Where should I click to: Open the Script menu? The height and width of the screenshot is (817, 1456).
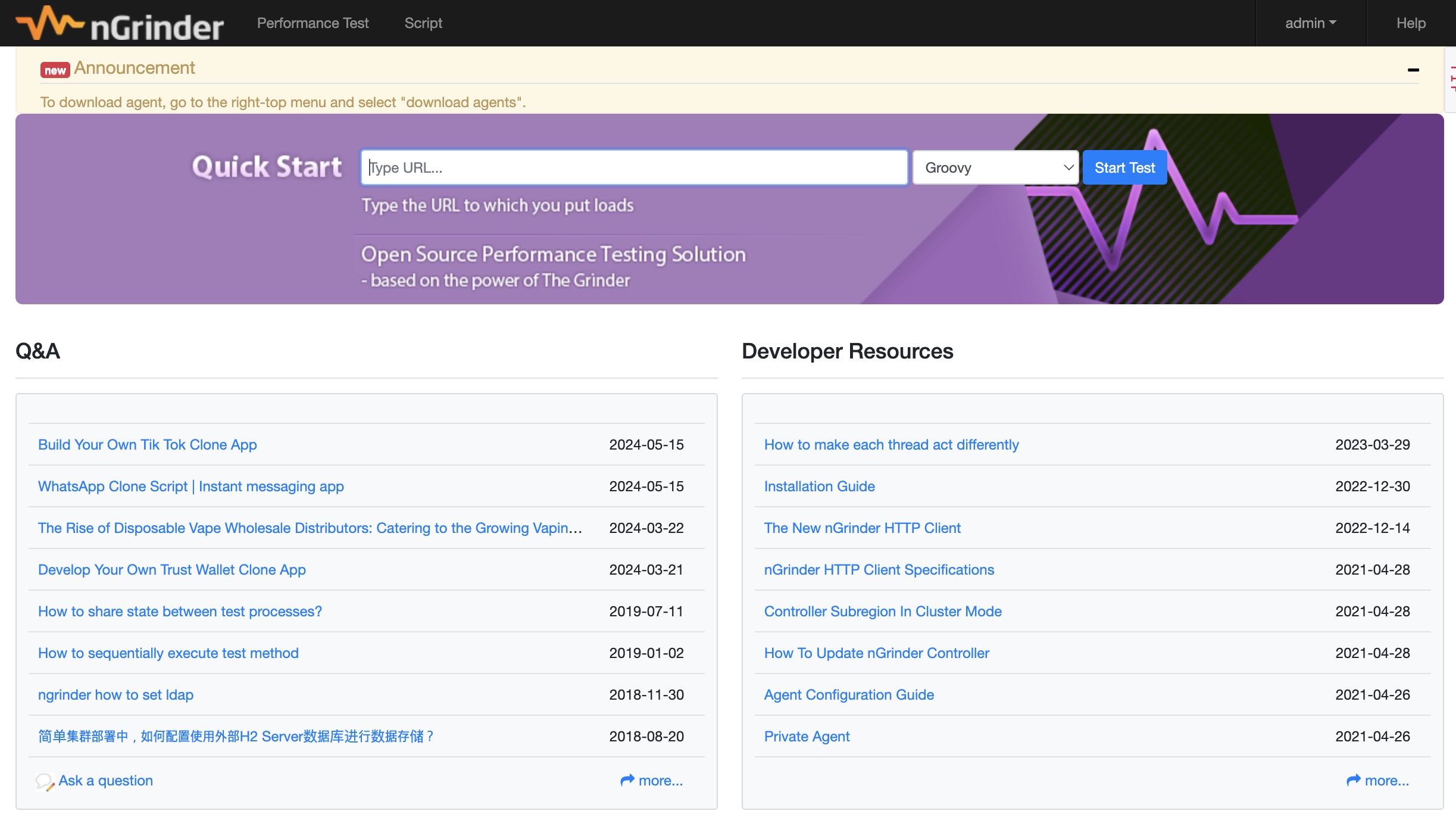click(x=423, y=23)
